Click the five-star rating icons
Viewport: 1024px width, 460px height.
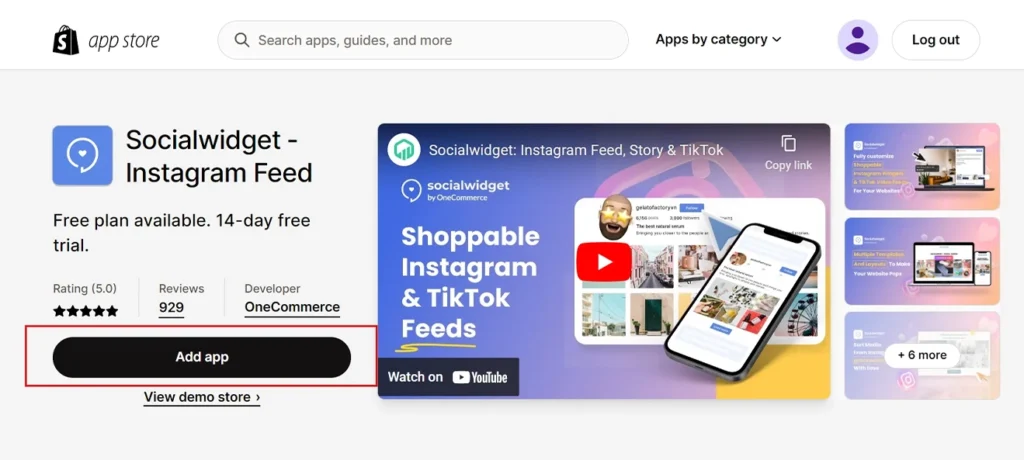coord(86,311)
